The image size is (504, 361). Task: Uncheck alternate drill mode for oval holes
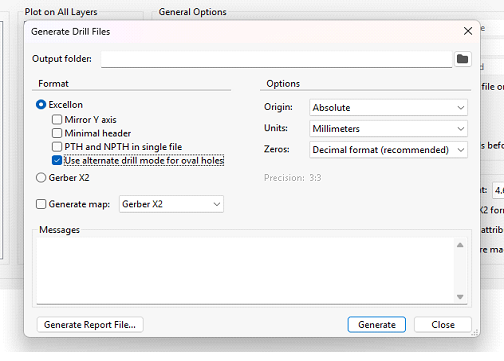tap(57, 160)
